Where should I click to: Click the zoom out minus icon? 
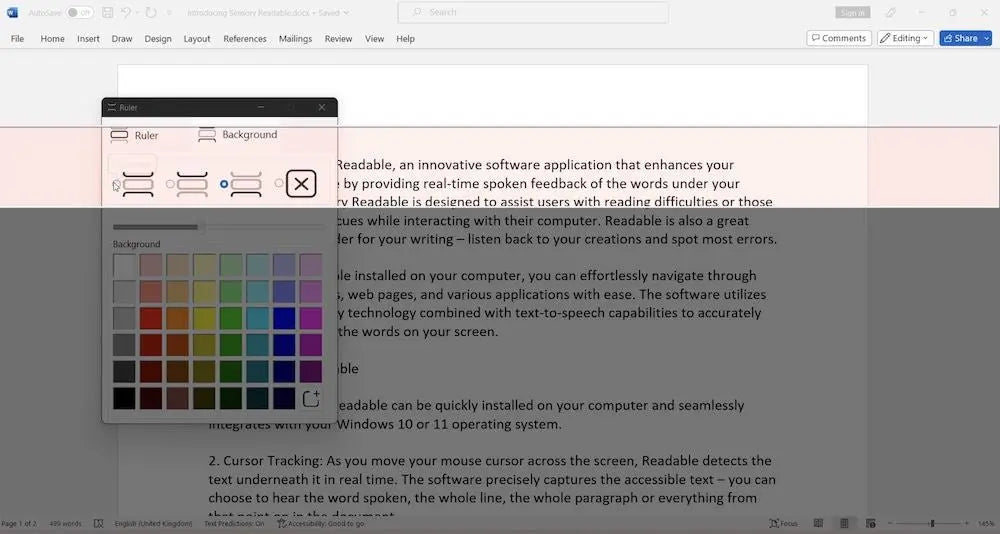pyautogui.click(x=890, y=523)
